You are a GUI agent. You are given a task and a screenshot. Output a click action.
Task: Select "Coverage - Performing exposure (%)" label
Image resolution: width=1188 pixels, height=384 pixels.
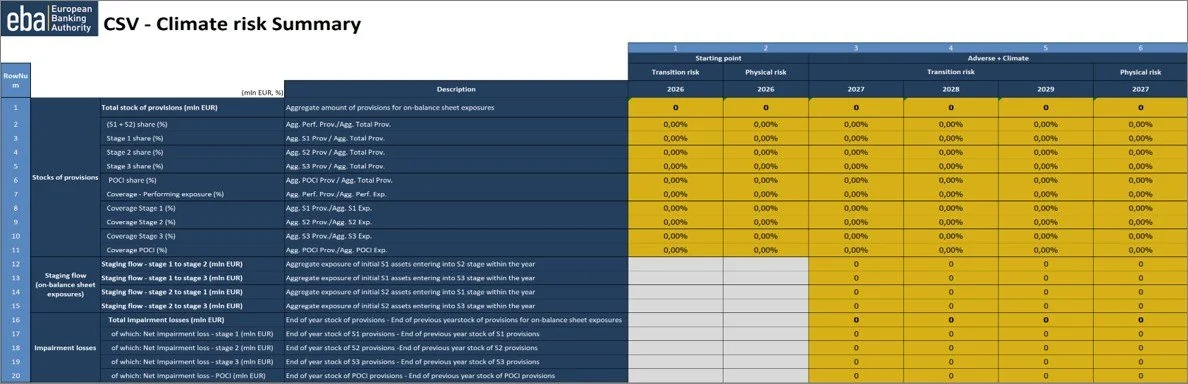(x=164, y=194)
